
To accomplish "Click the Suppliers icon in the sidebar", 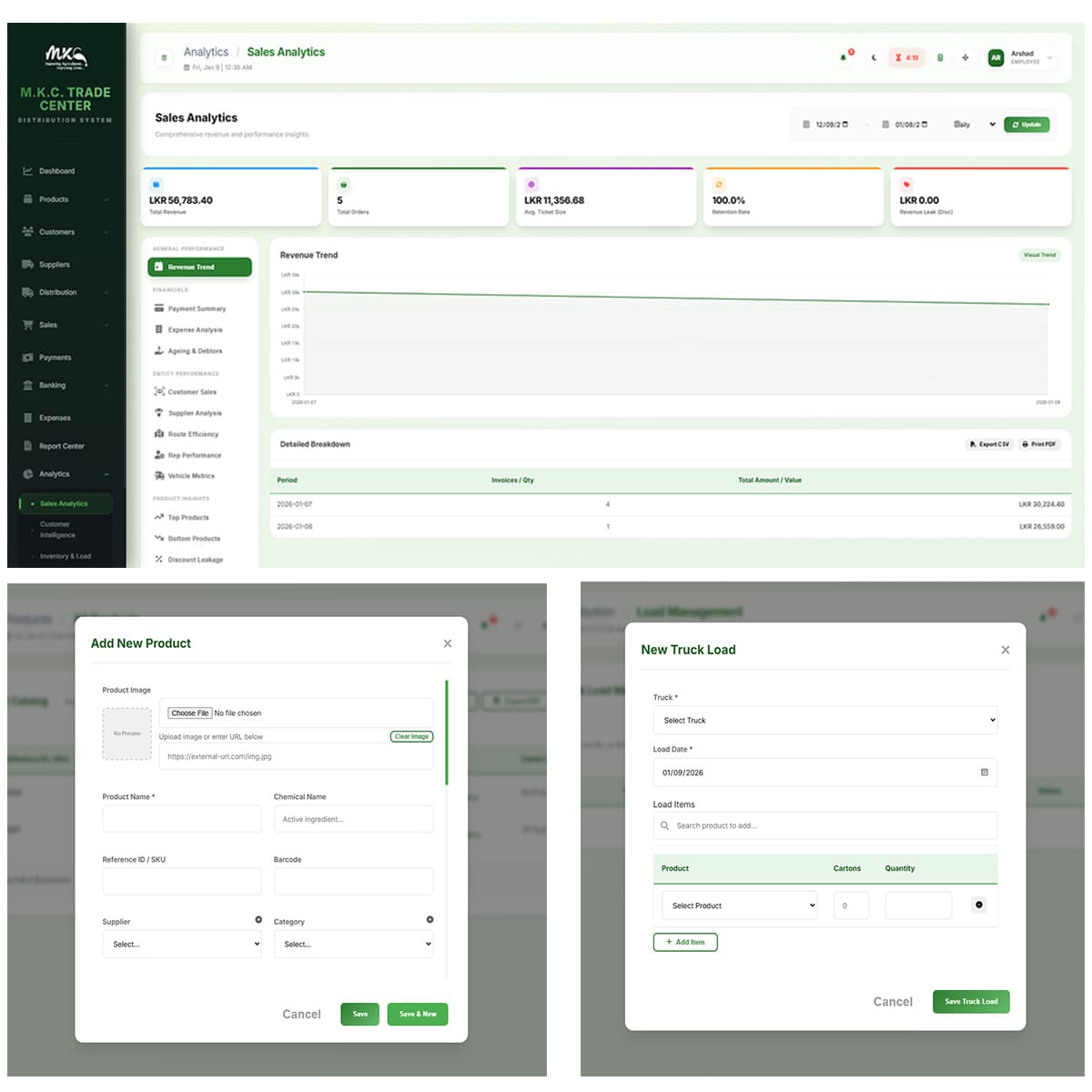I will click(29, 264).
